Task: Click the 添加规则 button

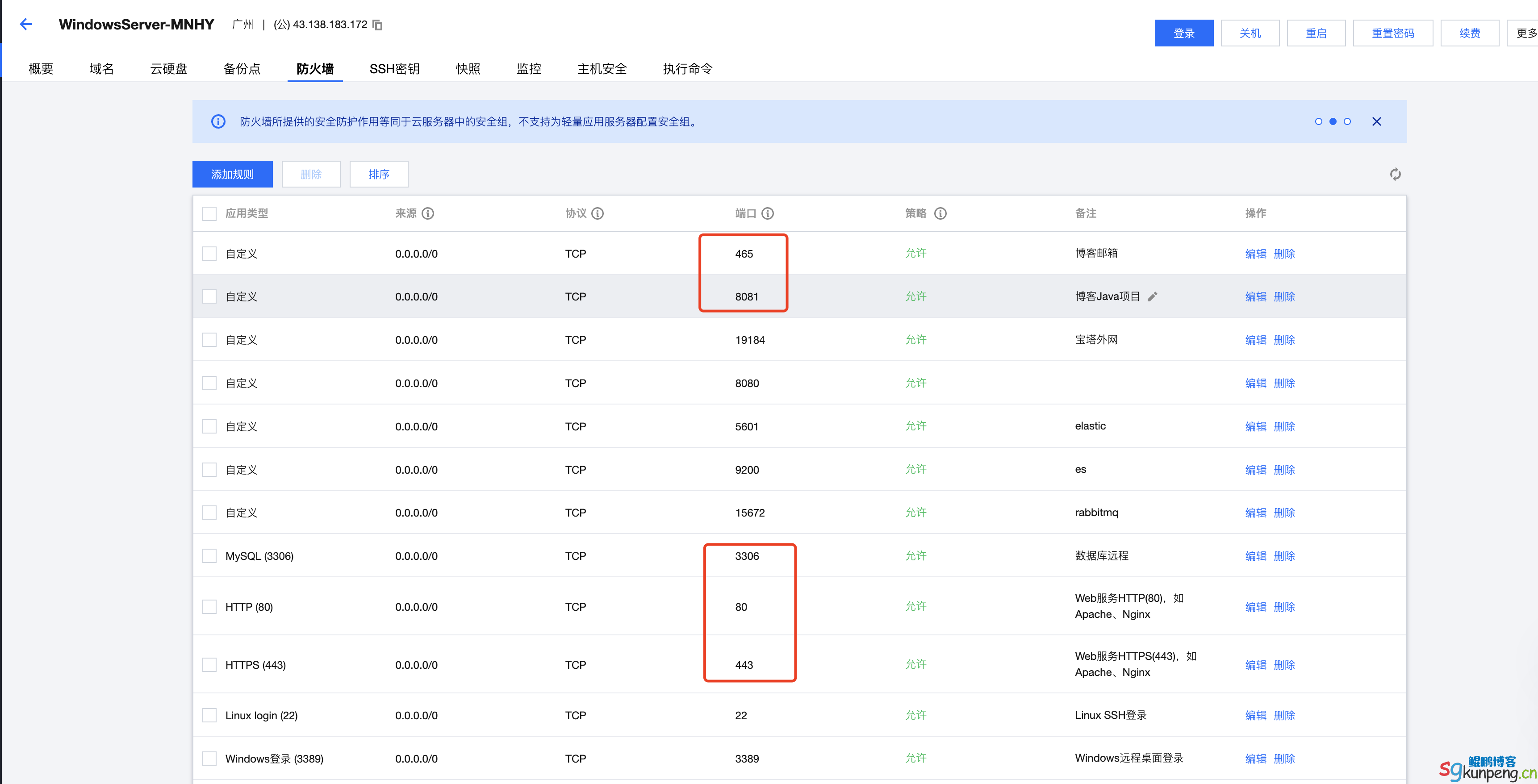Action: pos(232,174)
